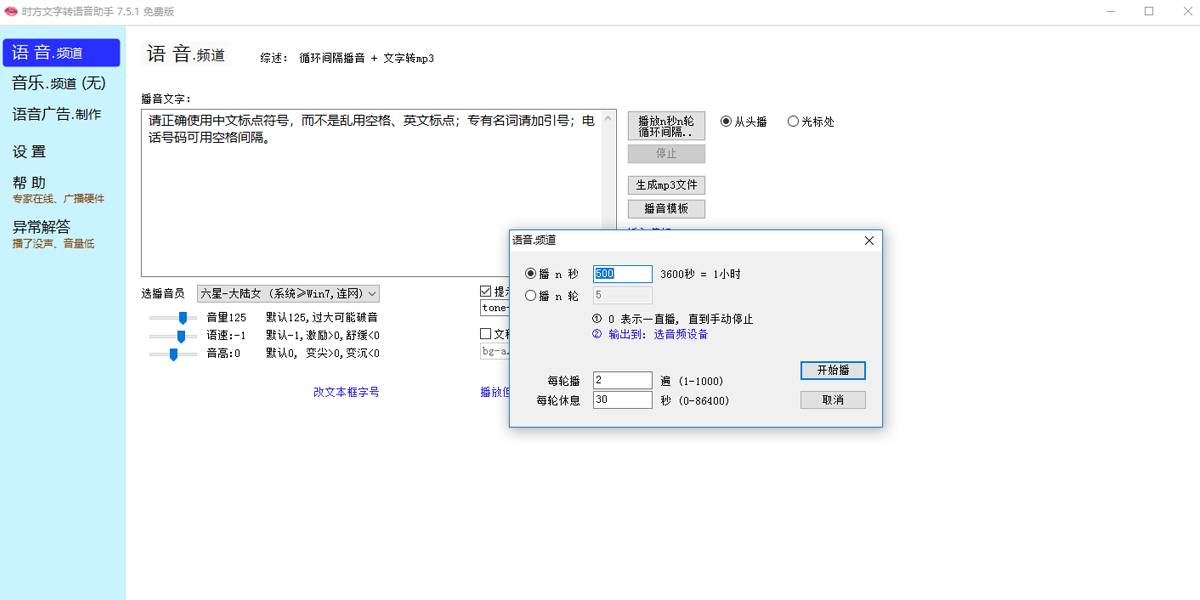Click the 每轮休息 seconds input field

(622, 400)
